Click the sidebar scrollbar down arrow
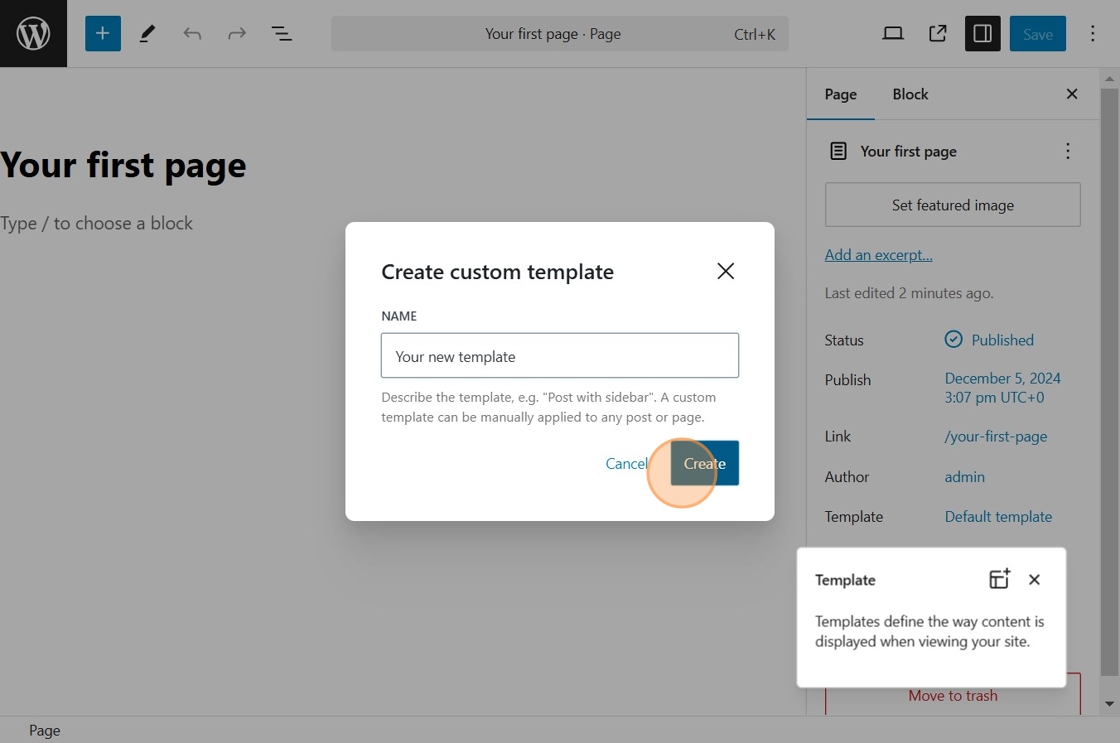Image resolution: width=1120 pixels, height=743 pixels. [x=1109, y=704]
